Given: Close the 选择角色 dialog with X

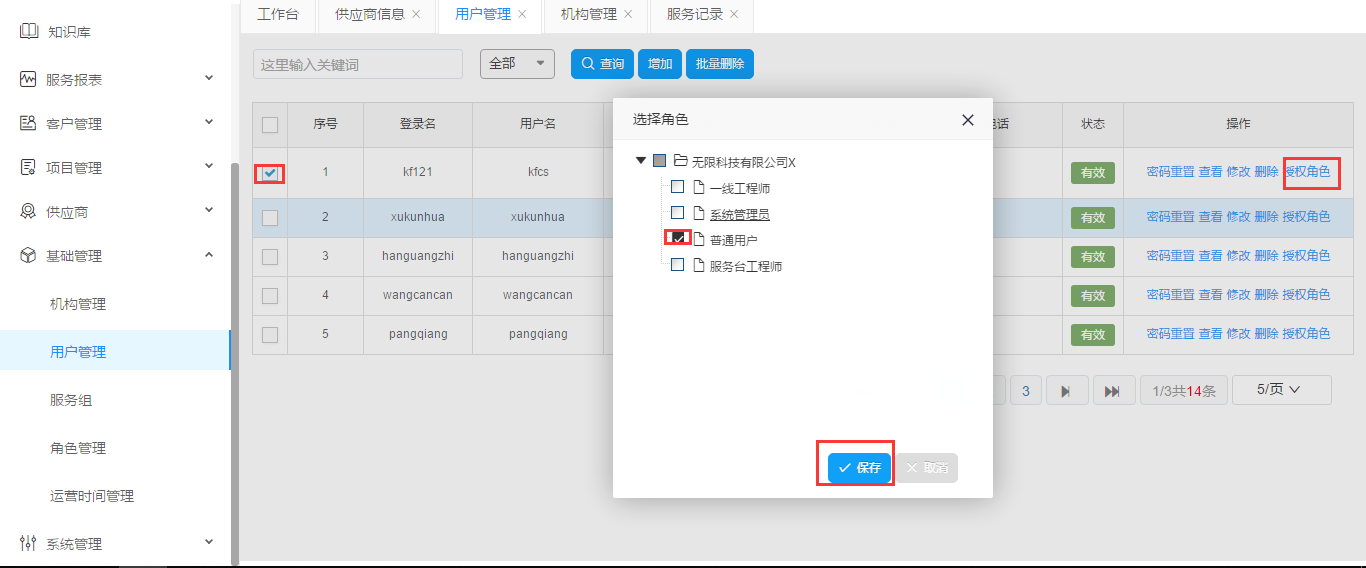Looking at the screenshot, I should tap(967, 120).
